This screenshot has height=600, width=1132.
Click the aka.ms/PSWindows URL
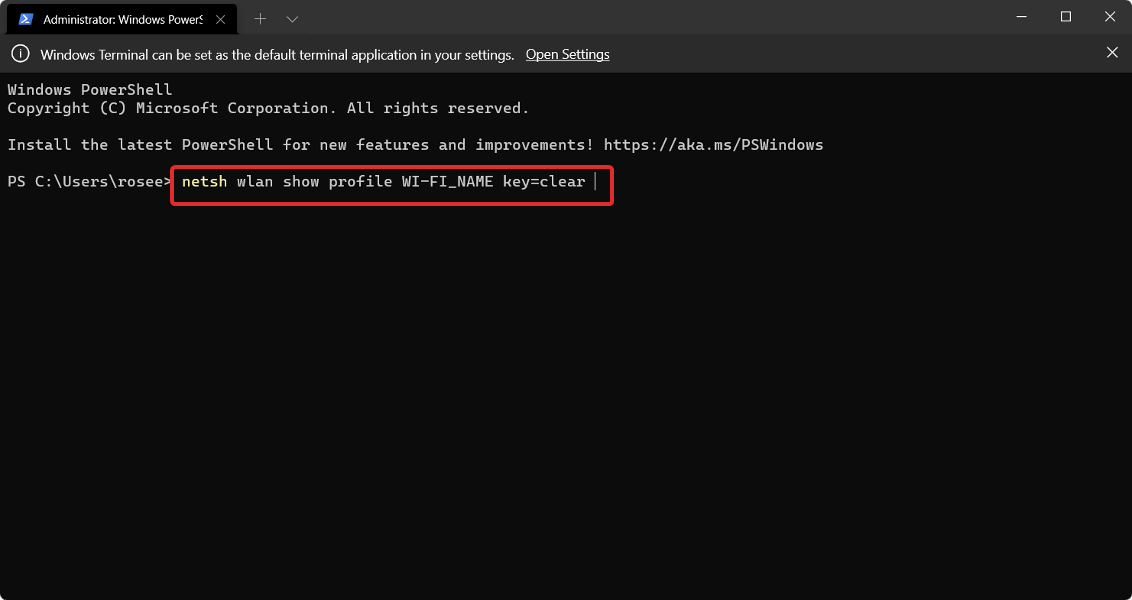[x=713, y=145]
